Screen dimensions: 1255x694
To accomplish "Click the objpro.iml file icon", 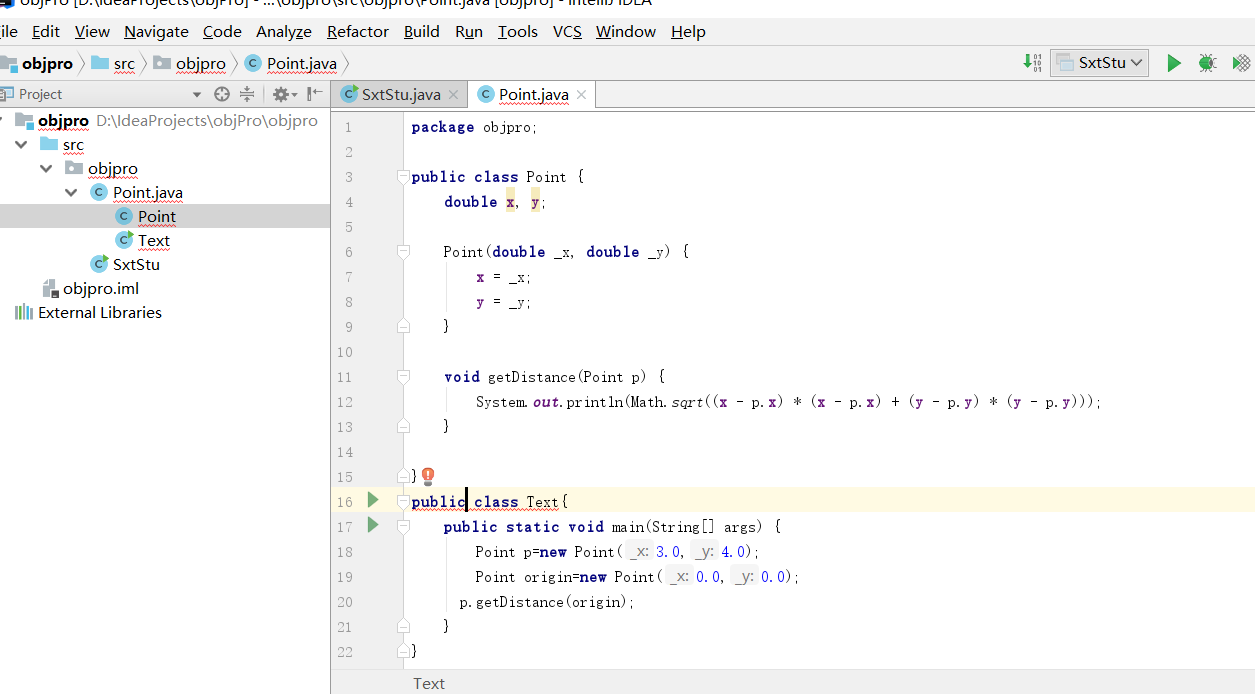I will point(50,288).
